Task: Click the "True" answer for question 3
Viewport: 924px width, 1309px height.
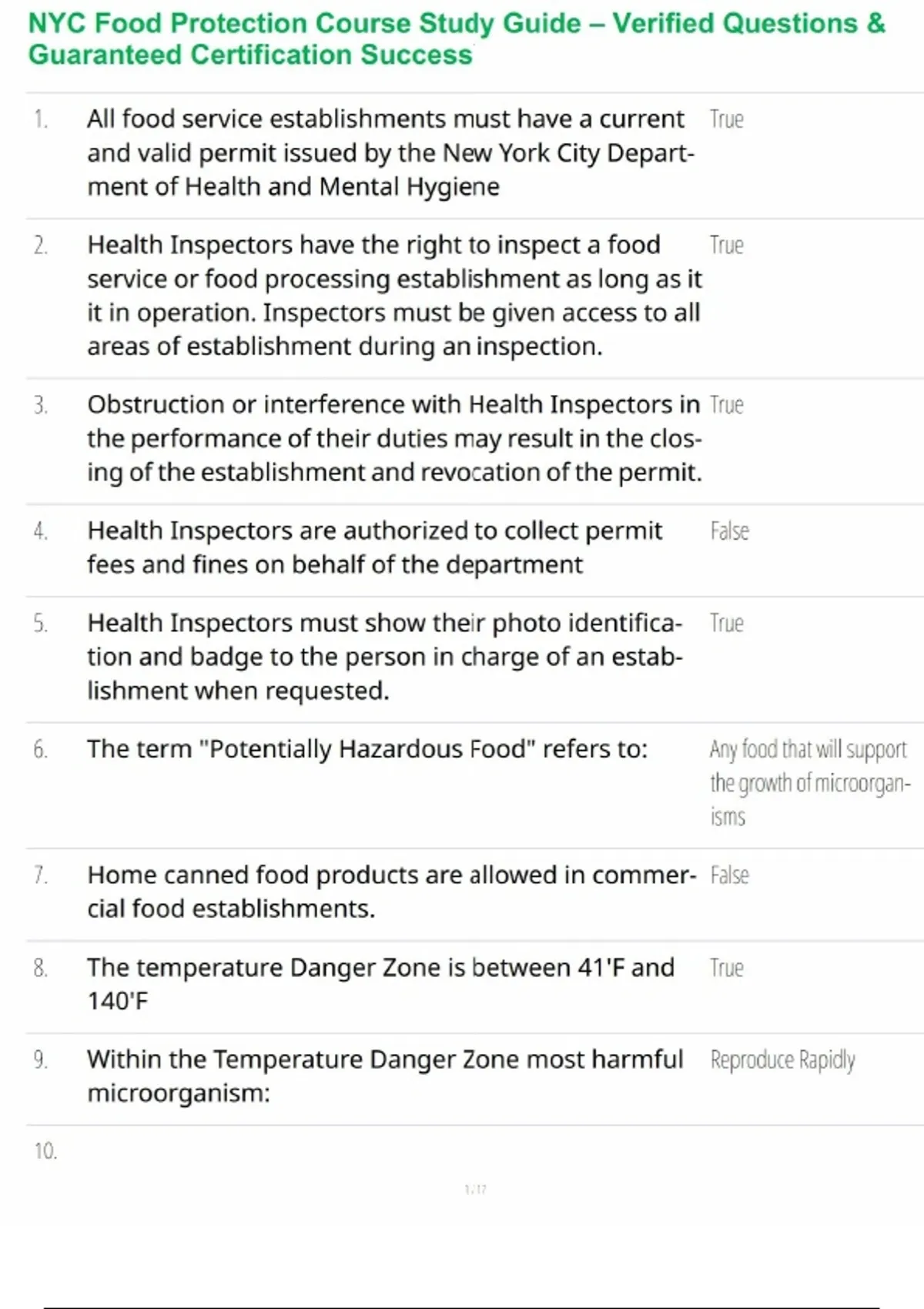Action: tap(726, 405)
